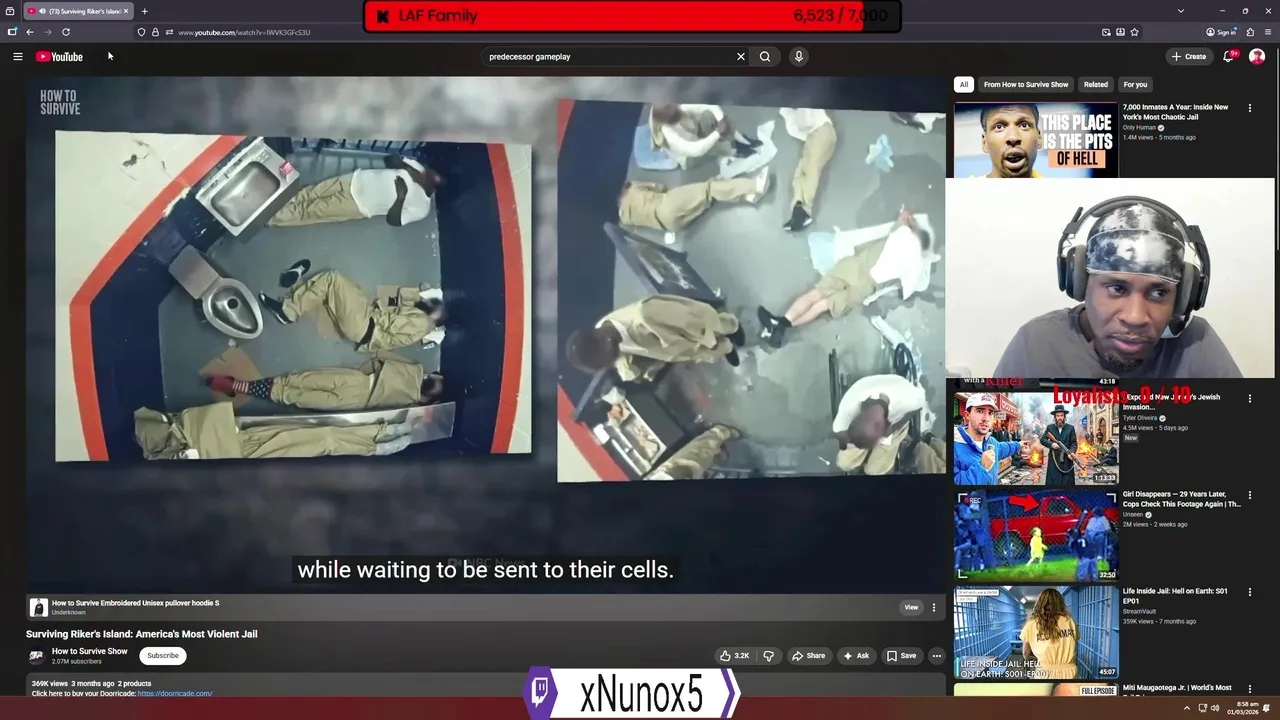Click the Share button

coord(808,656)
